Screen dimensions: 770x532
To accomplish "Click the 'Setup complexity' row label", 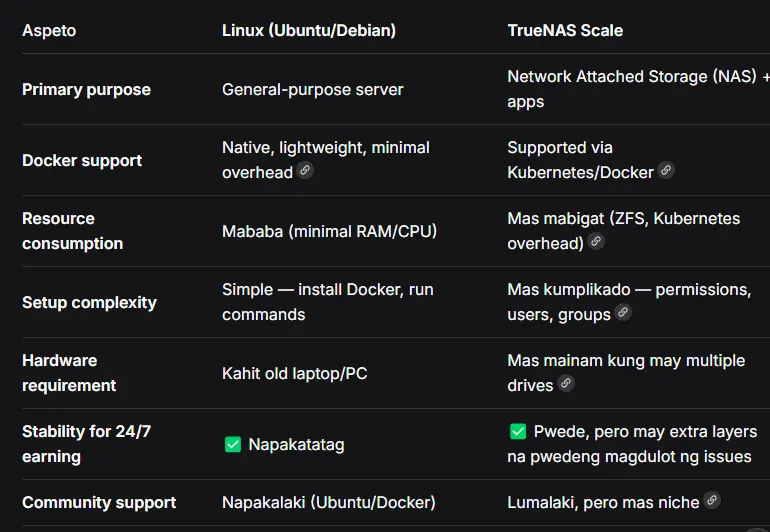I will pyautogui.click(x=89, y=302).
